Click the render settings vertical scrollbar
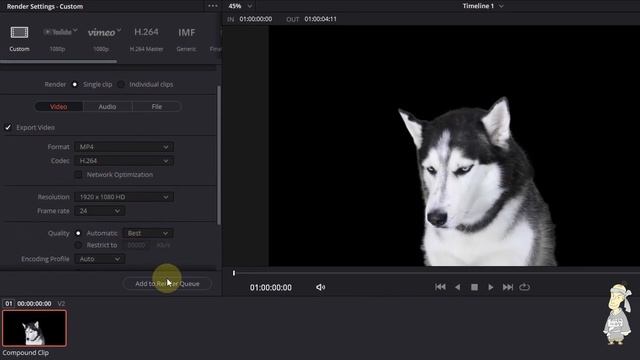Image resolution: width=640 pixels, height=360 pixels. tap(219, 155)
